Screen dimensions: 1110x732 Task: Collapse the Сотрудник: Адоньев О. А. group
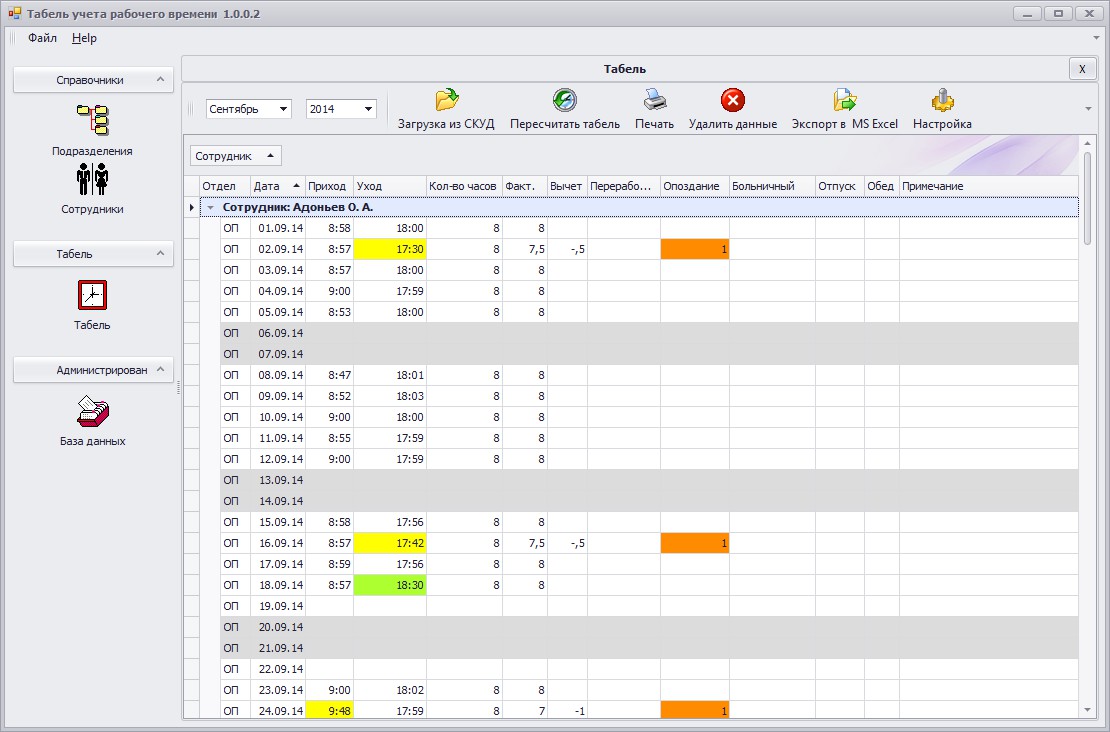point(210,207)
